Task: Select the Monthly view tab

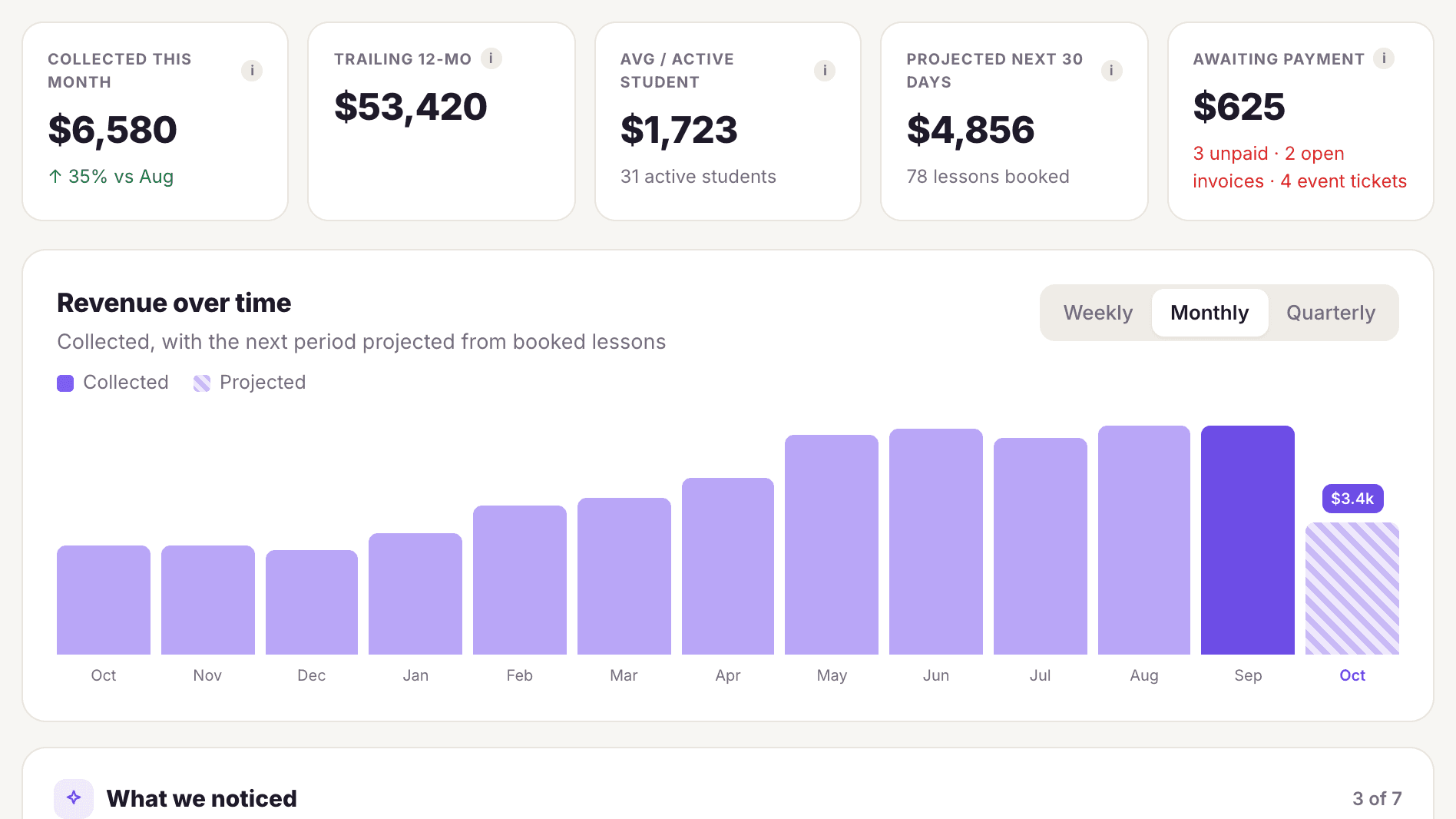Action: pos(1209,313)
